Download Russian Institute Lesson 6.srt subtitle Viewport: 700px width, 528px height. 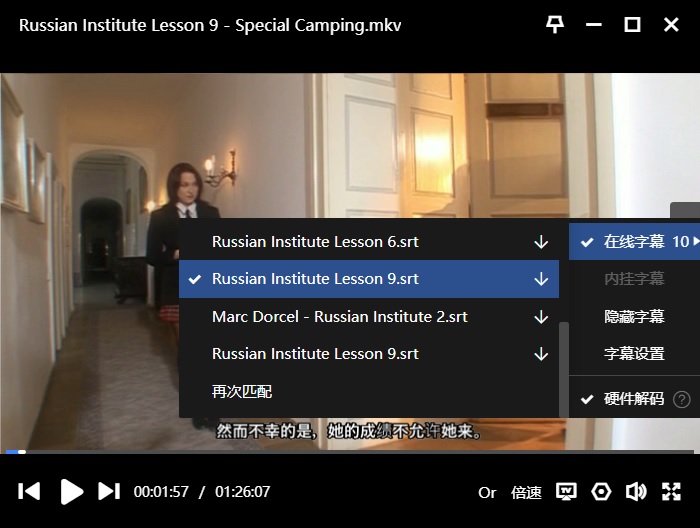tap(541, 242)
